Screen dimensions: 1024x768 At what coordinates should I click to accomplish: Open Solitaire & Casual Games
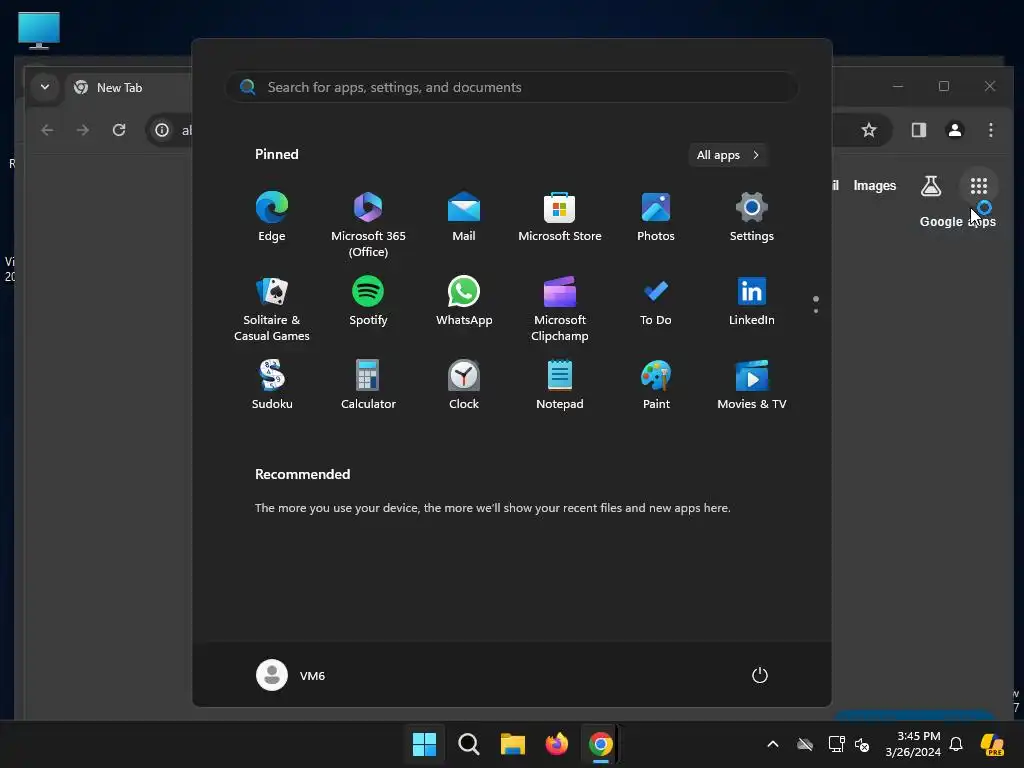(272, 308)
